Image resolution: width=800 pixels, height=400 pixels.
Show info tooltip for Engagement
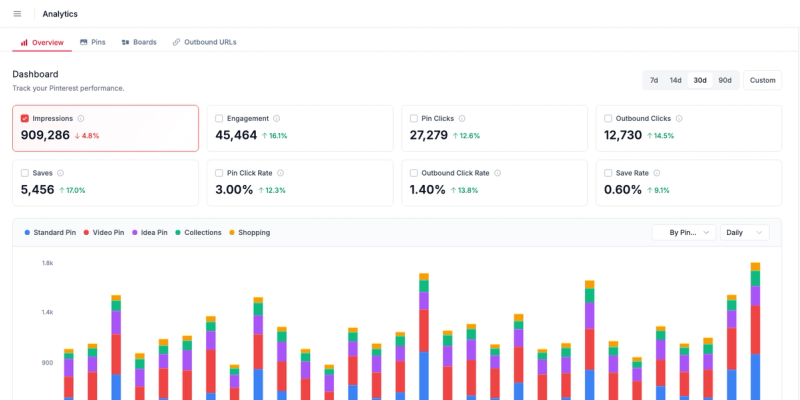[x=277, y=118]
